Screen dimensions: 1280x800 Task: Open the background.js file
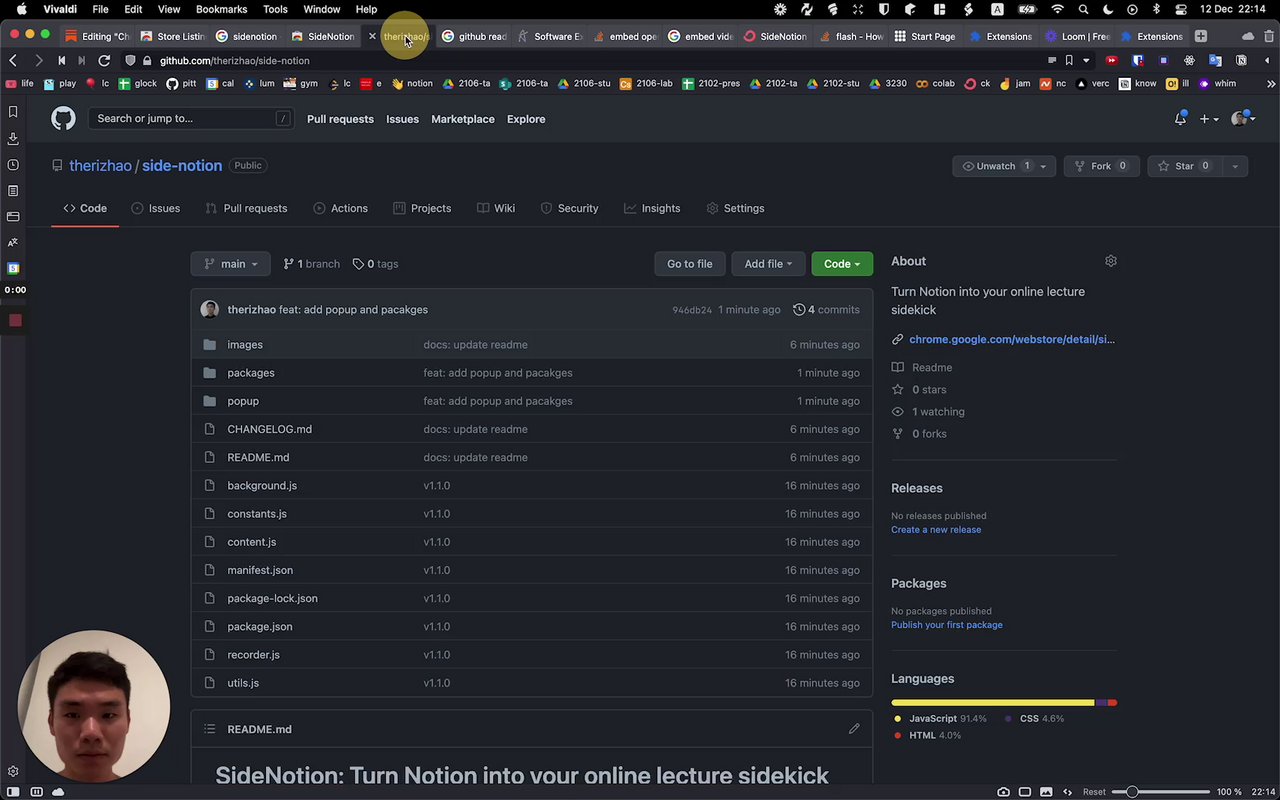(x=262, y=486)
